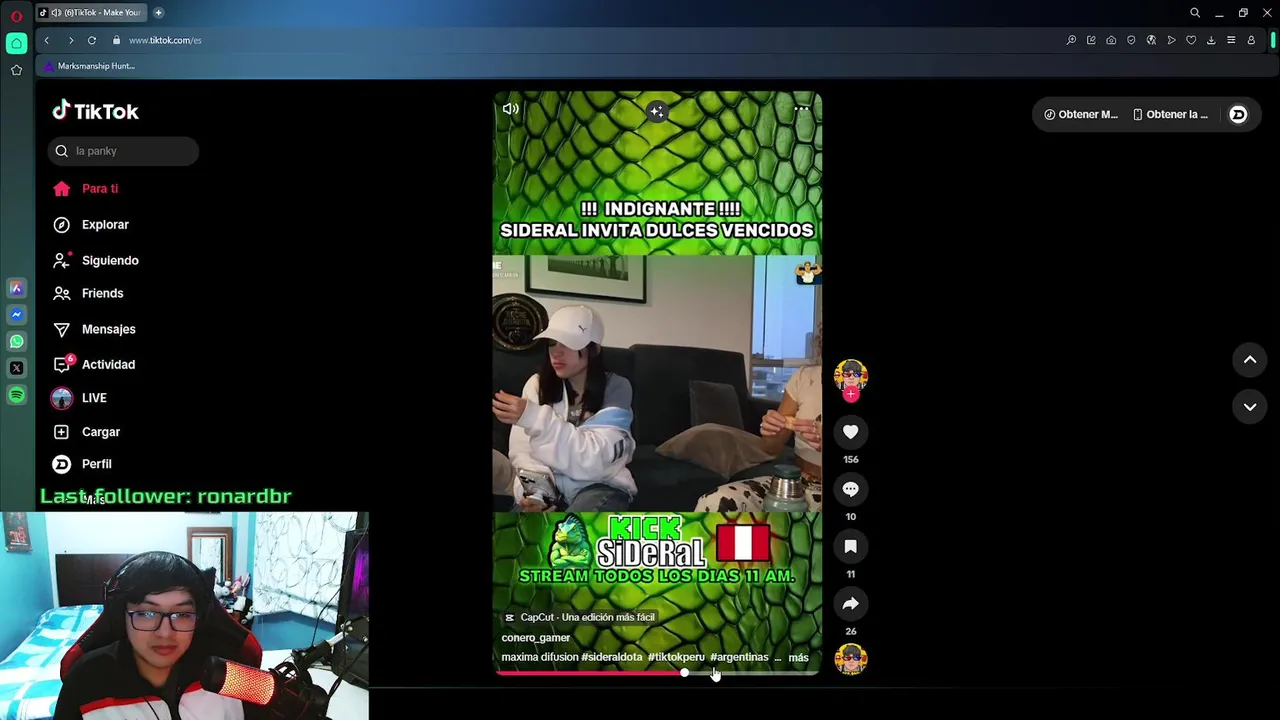The width and height of the screenshot is (1280, 720).
Task: Click the TikTok search field
Action: (123, 151)
